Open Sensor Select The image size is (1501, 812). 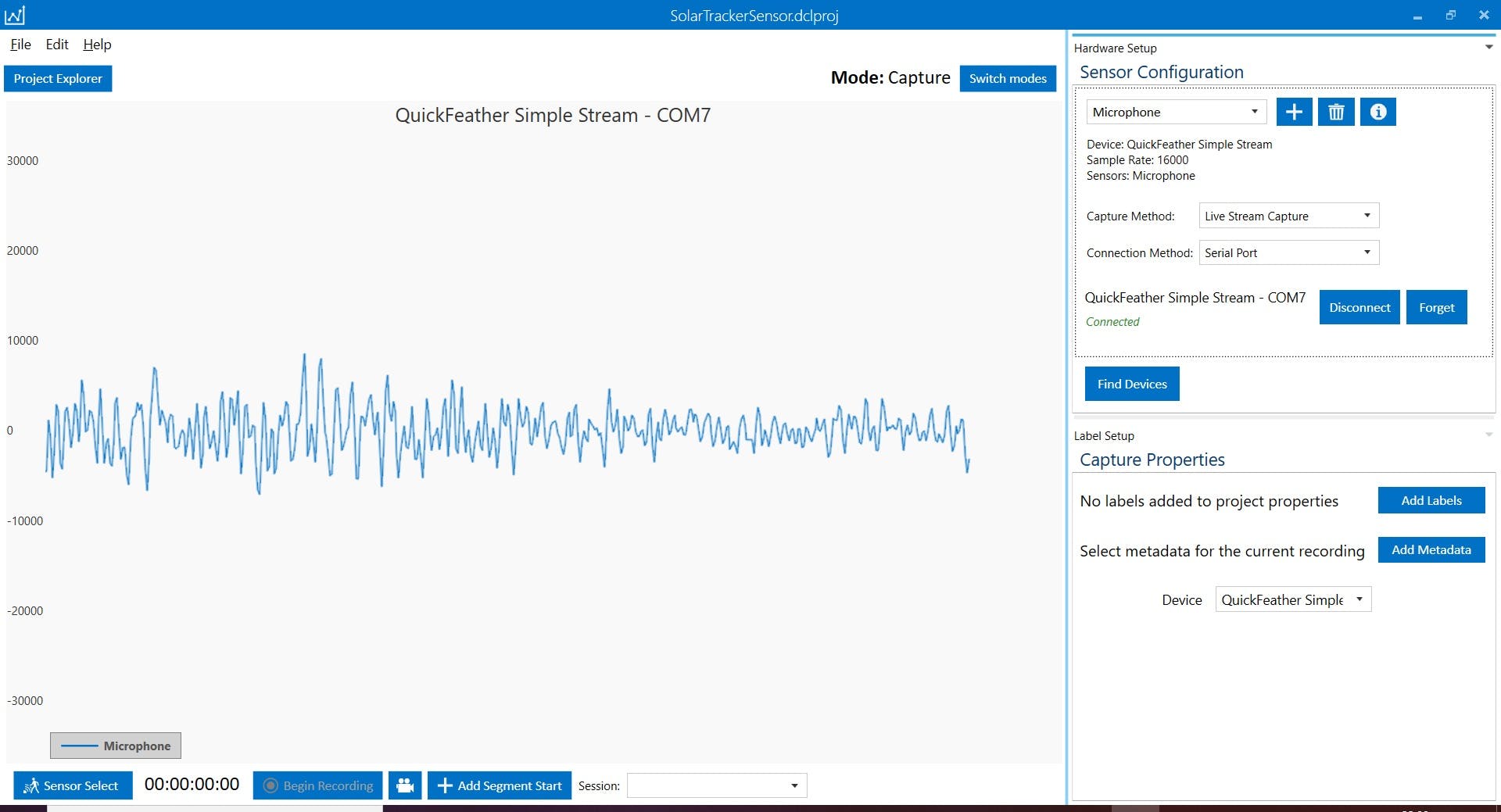coord(73,785)
